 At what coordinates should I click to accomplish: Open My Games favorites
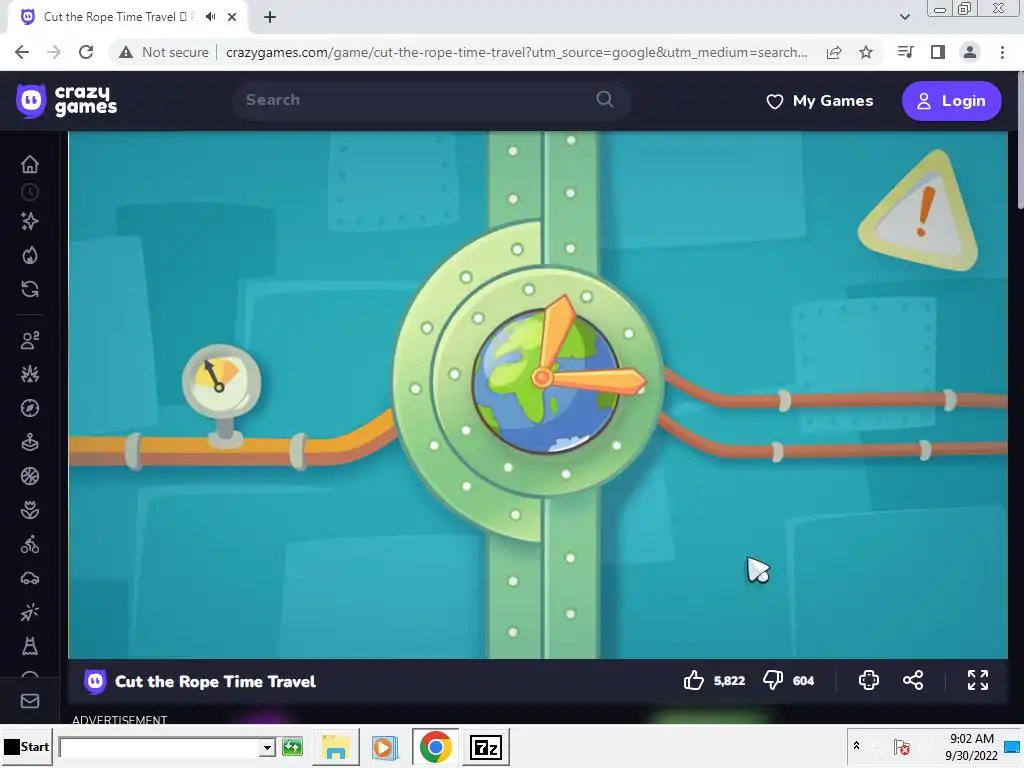[x=820, y=101]
